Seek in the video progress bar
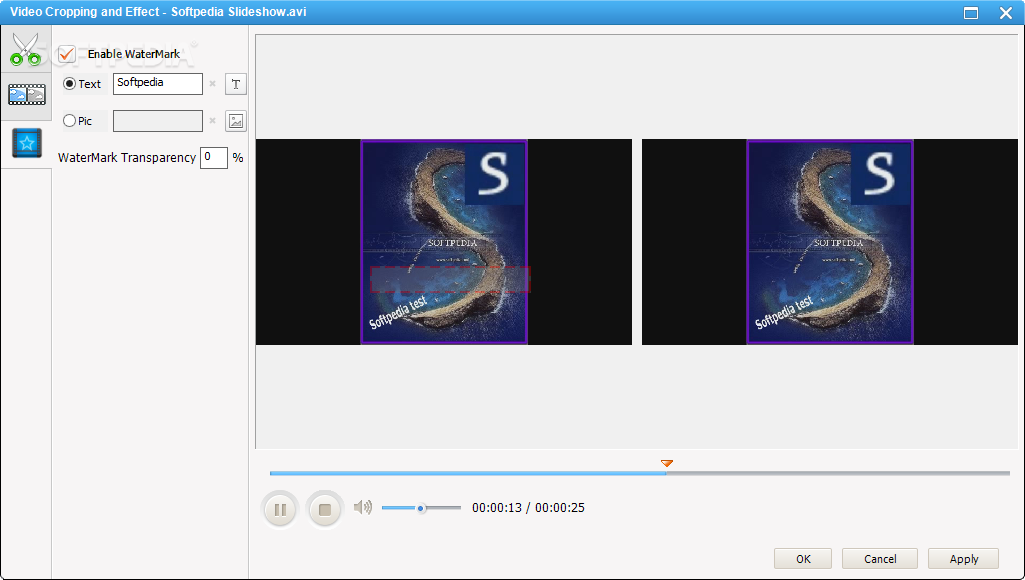Screen dimensions: 1025x580 tap(640, 473)
